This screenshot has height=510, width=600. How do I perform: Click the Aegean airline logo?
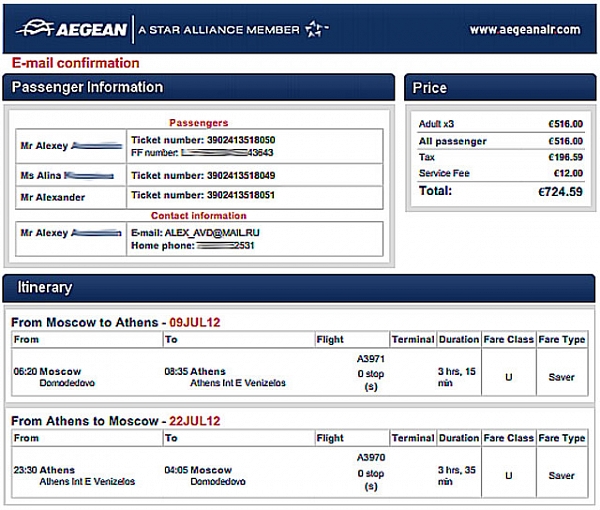[x=72, y=28]
